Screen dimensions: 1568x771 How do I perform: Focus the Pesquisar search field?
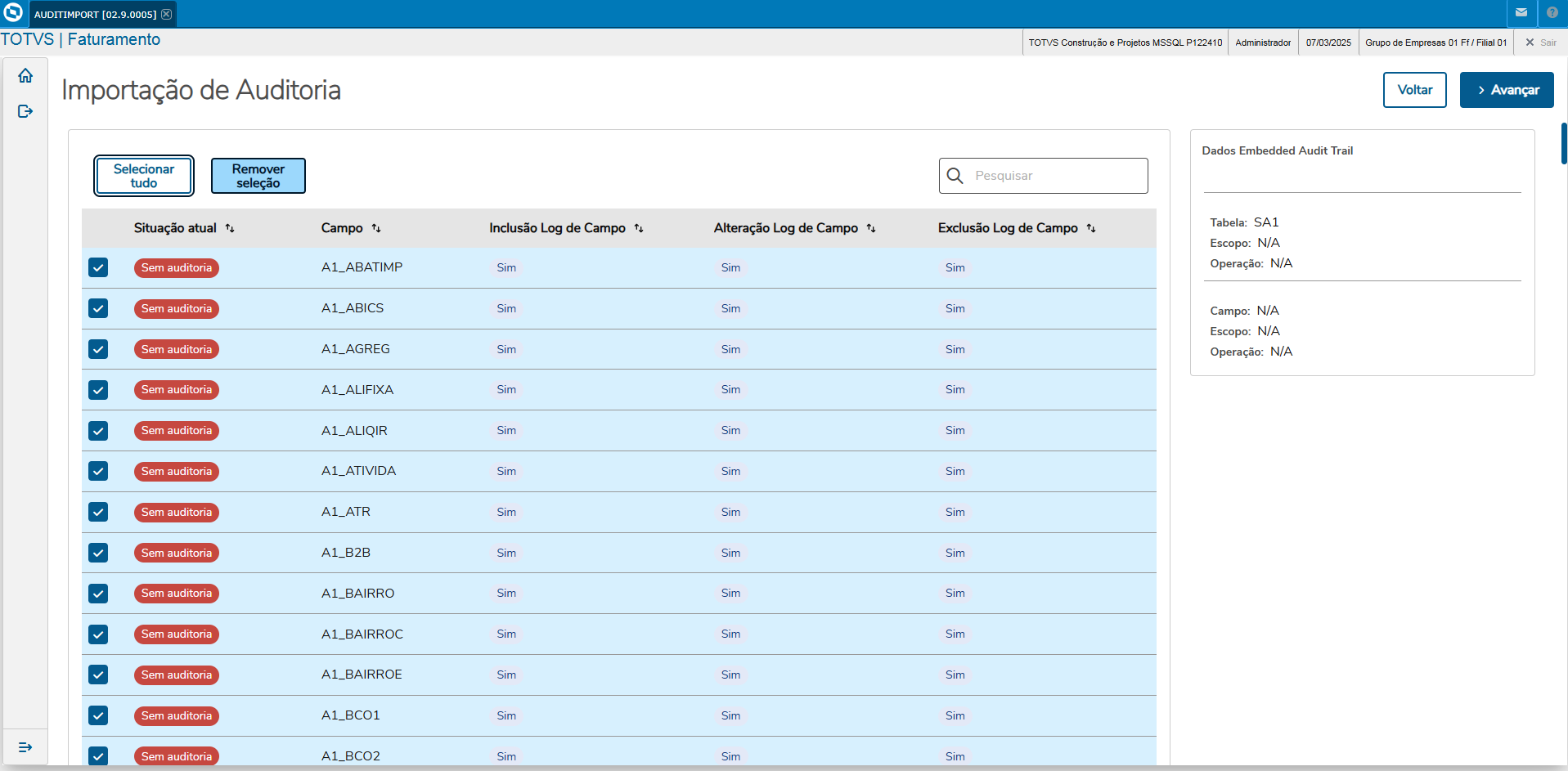1044,176
